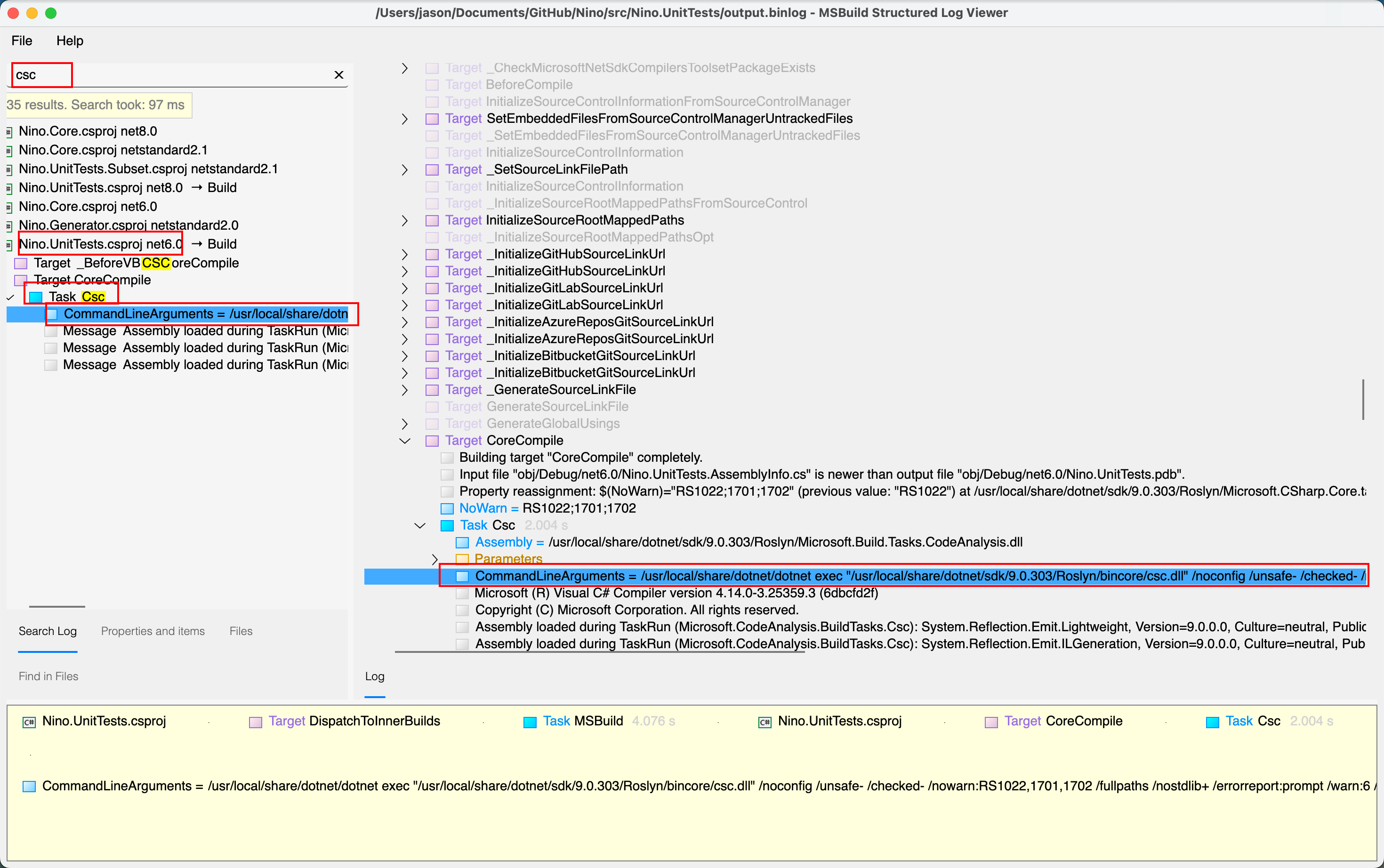This screenshot has height=868, width=1384.
Task: Click the icon of CommandLineArguments in the log tree
Action: [462, 576]
